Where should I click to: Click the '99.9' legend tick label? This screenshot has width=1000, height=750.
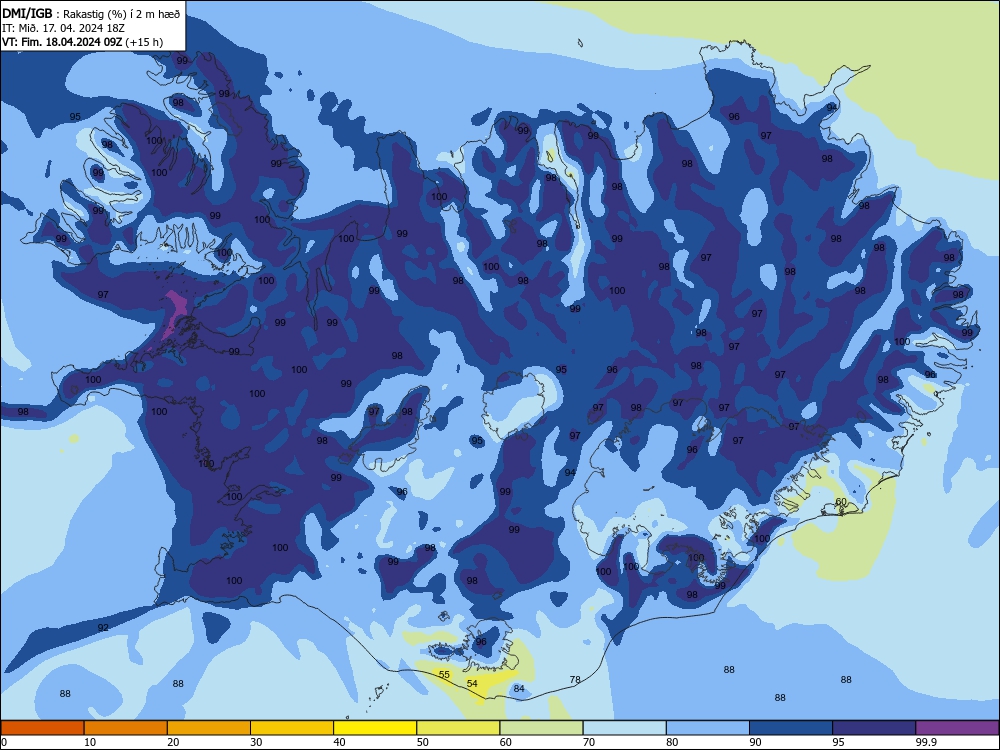coord(926,742)
